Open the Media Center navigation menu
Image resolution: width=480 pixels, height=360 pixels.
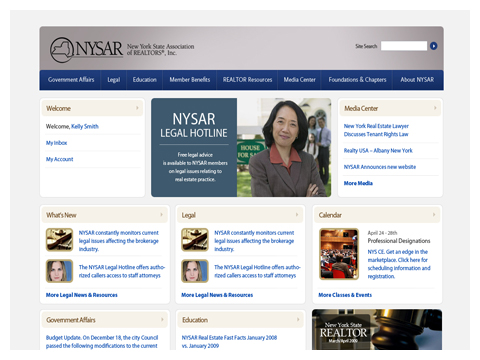click(299, 80)
